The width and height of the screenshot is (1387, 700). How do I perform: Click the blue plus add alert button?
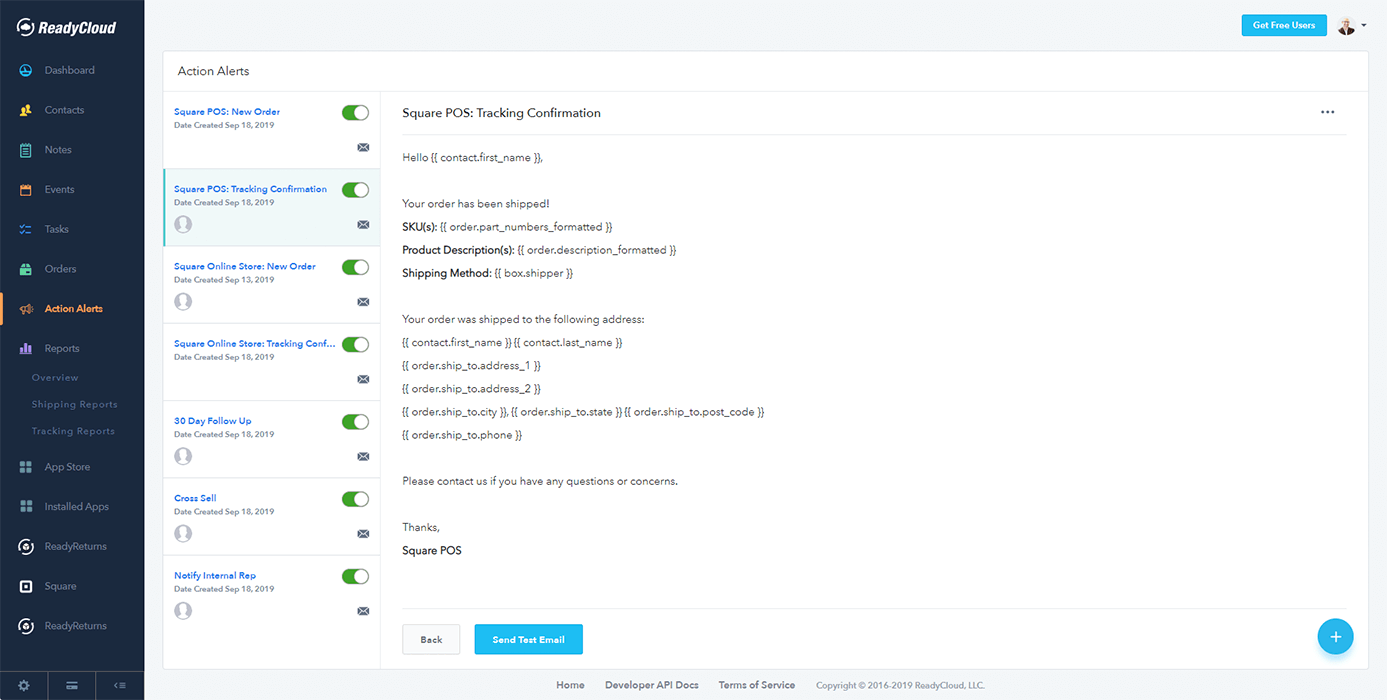pos(1335,637)
